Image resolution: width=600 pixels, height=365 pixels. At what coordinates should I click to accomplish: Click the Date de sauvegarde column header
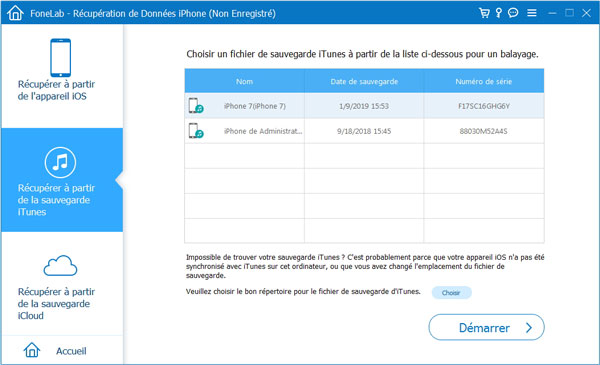[x=364, y=81]
